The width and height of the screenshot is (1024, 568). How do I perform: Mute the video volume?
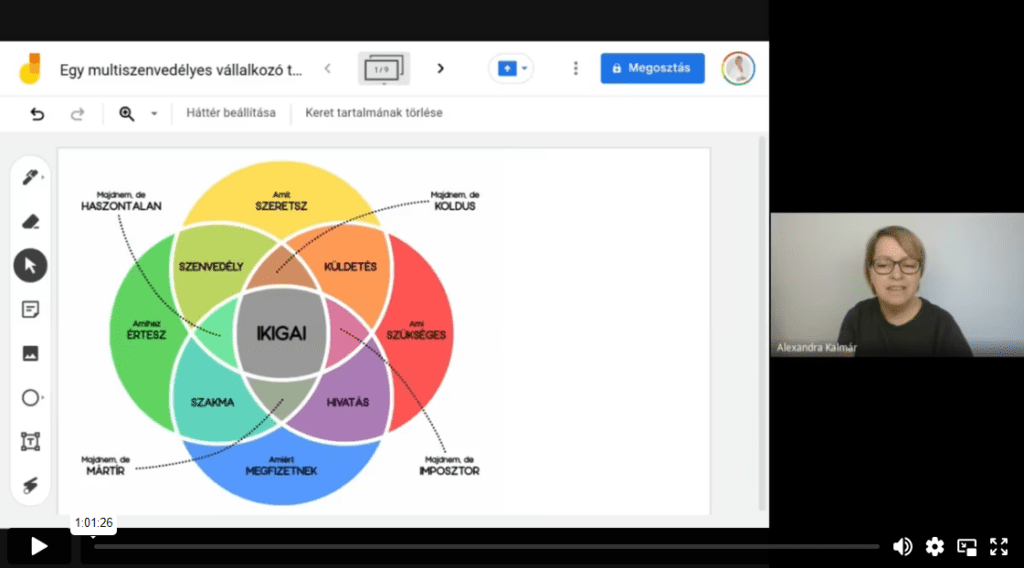coord(902,546)
